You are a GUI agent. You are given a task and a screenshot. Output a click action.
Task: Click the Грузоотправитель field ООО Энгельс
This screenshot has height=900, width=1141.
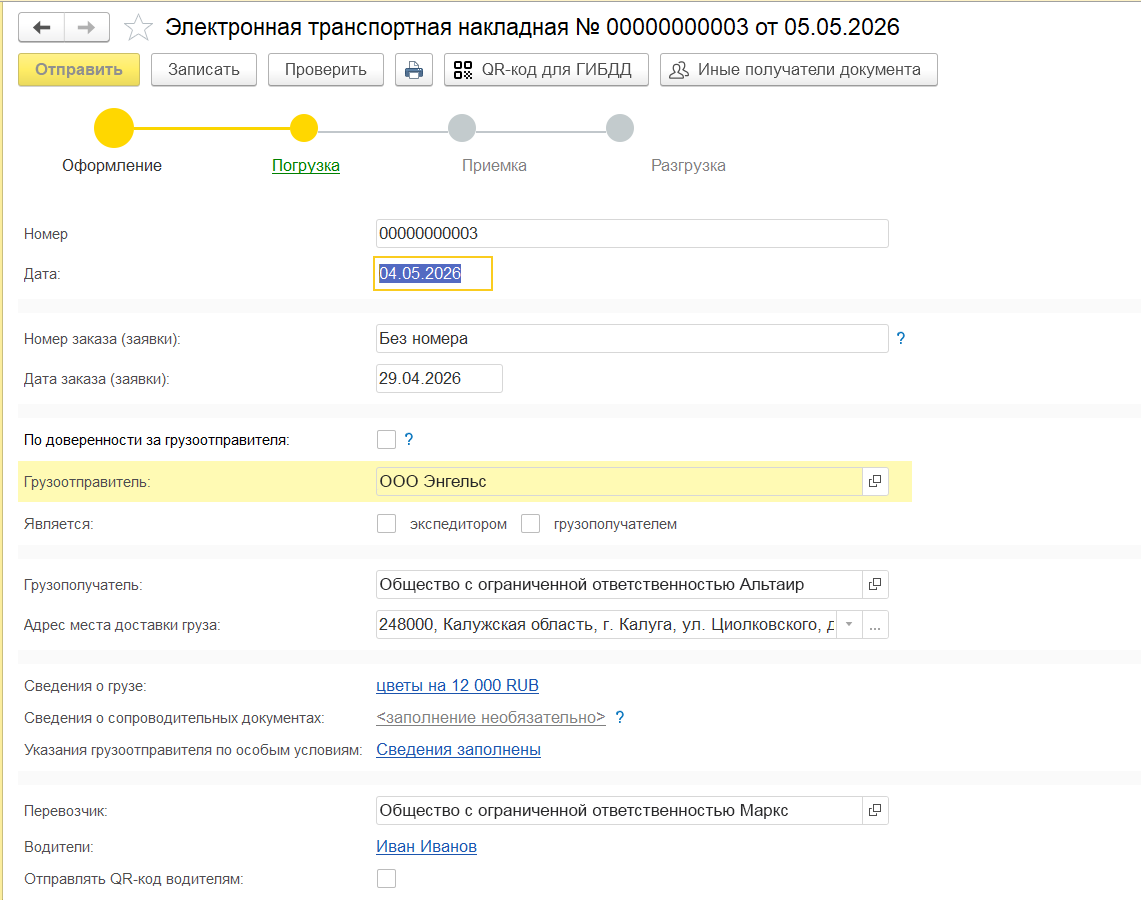[x=619, y=482]
